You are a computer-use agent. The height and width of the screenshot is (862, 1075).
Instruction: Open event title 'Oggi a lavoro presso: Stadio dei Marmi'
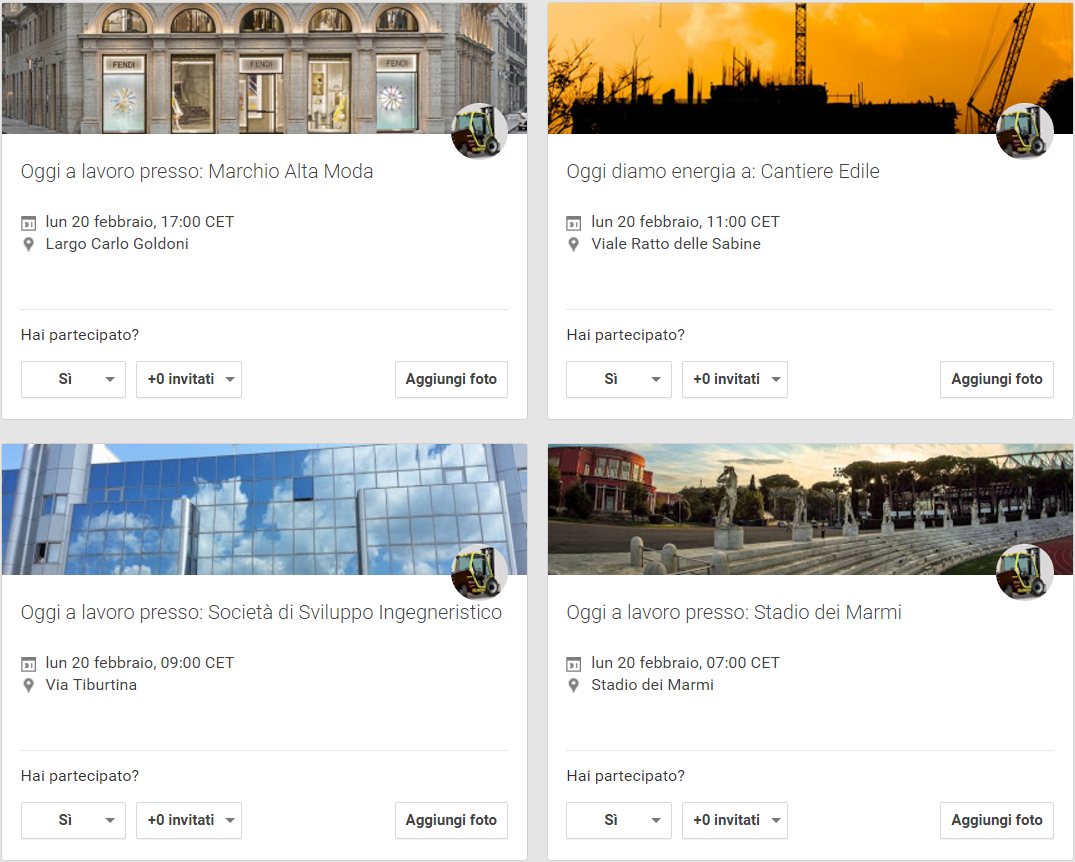pyautogui.click(x=734, y=612)
